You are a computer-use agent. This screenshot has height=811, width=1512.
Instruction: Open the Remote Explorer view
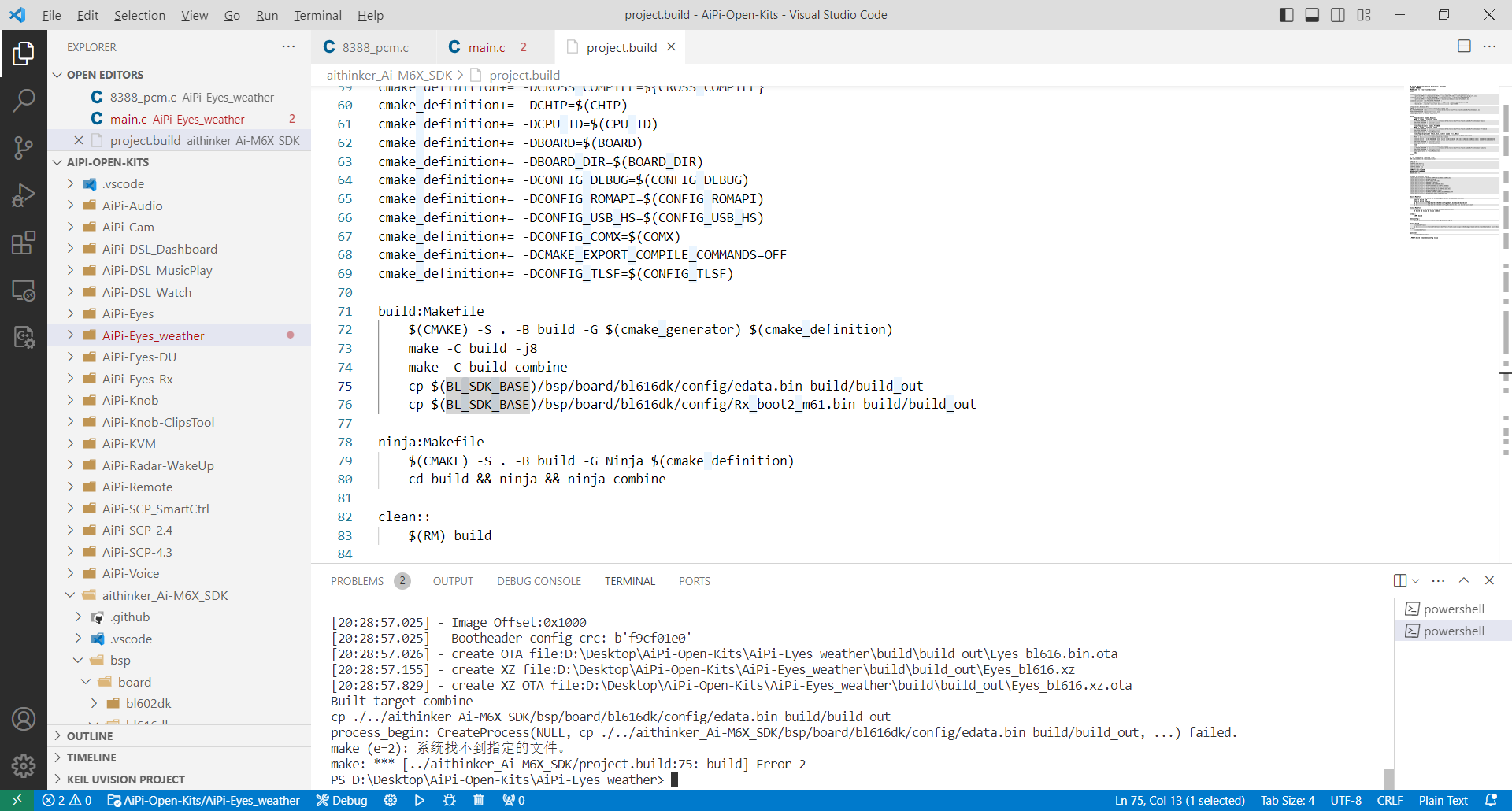24,291
